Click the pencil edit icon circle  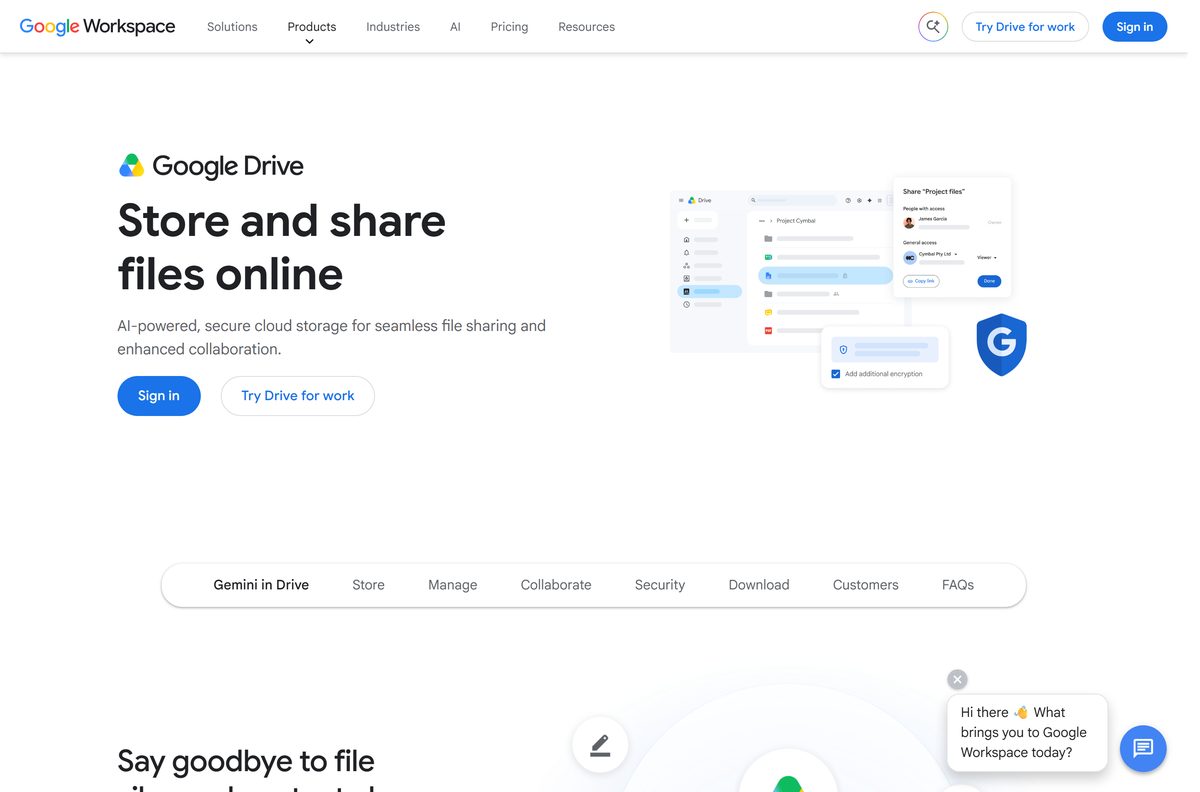click(600, 745)
